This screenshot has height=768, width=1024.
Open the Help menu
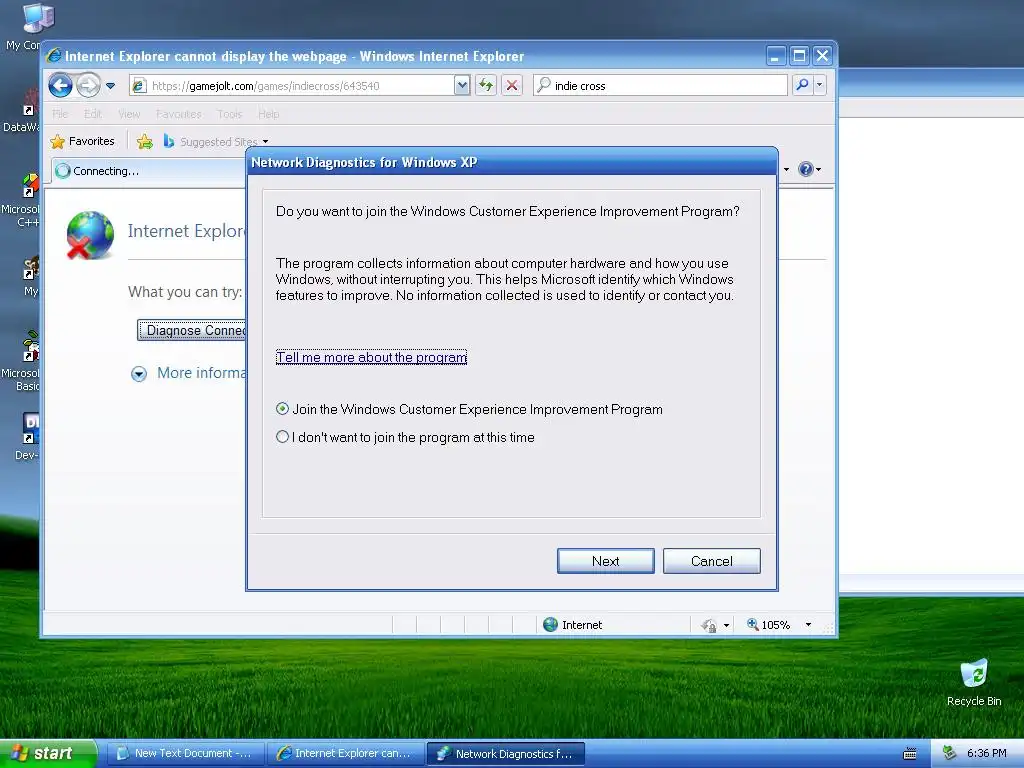click(x=268, y=114)
